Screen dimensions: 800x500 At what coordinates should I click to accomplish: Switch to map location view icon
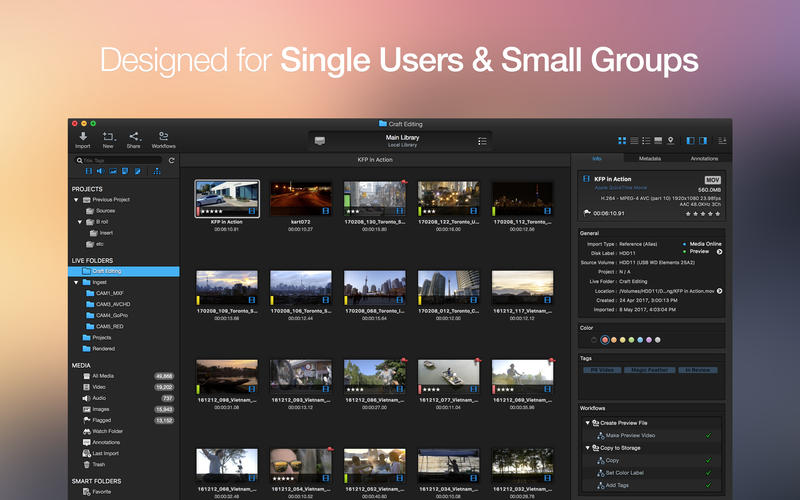click(670, 140)
